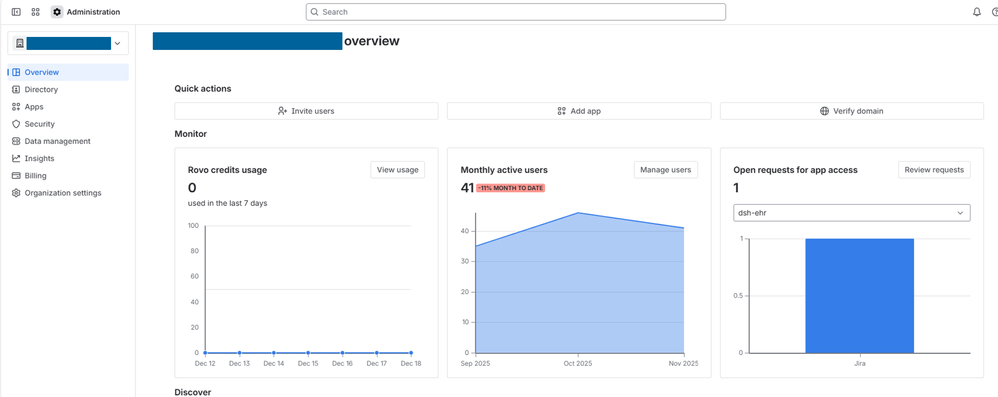Click the Quick actions heading

tap(203, 88)
